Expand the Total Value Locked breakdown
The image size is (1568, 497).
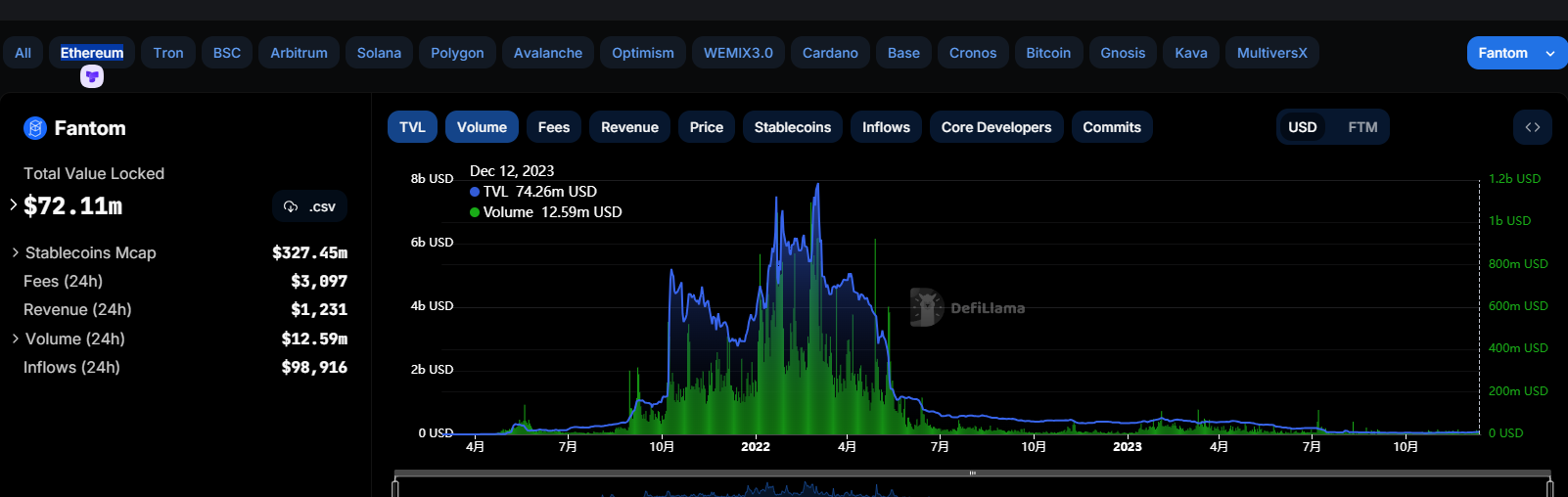tap(14, 205)
